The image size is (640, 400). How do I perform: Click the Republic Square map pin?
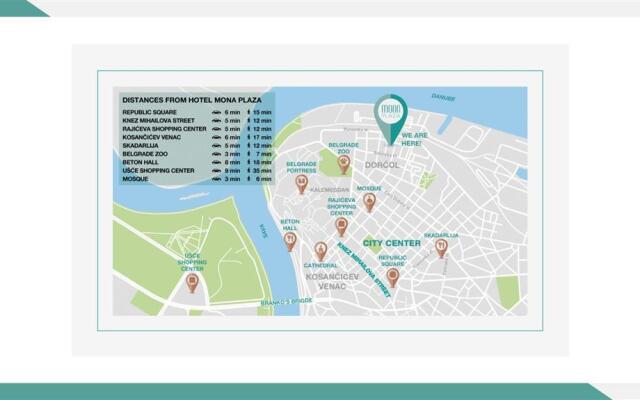pyautogui.click(x=393, y=278)
